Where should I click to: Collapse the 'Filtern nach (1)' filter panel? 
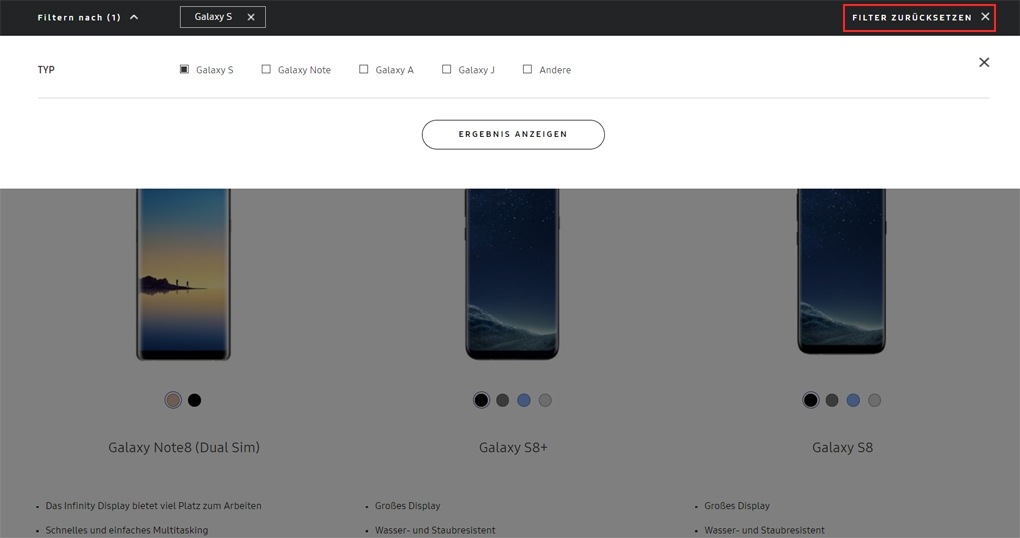click(88, 18)
